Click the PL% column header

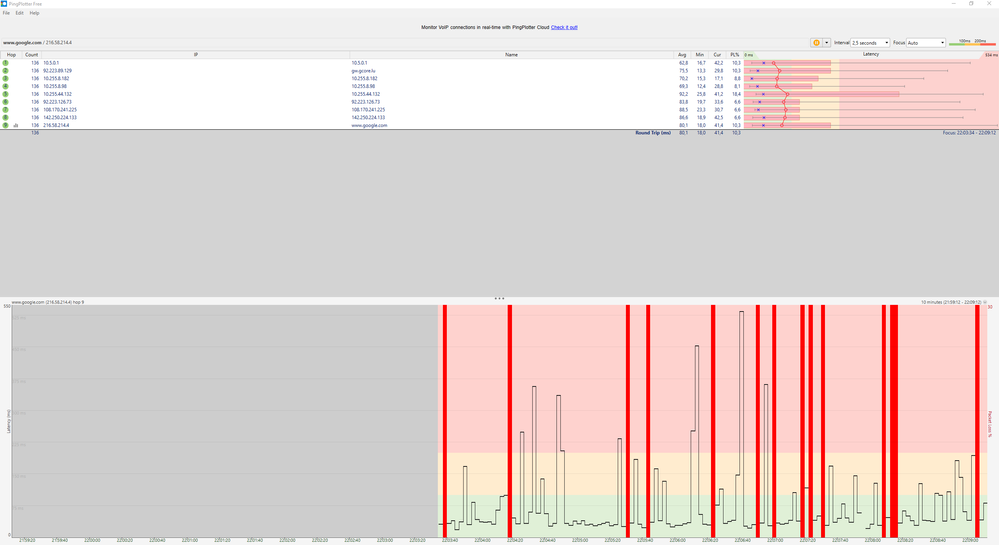coord(735,55)
